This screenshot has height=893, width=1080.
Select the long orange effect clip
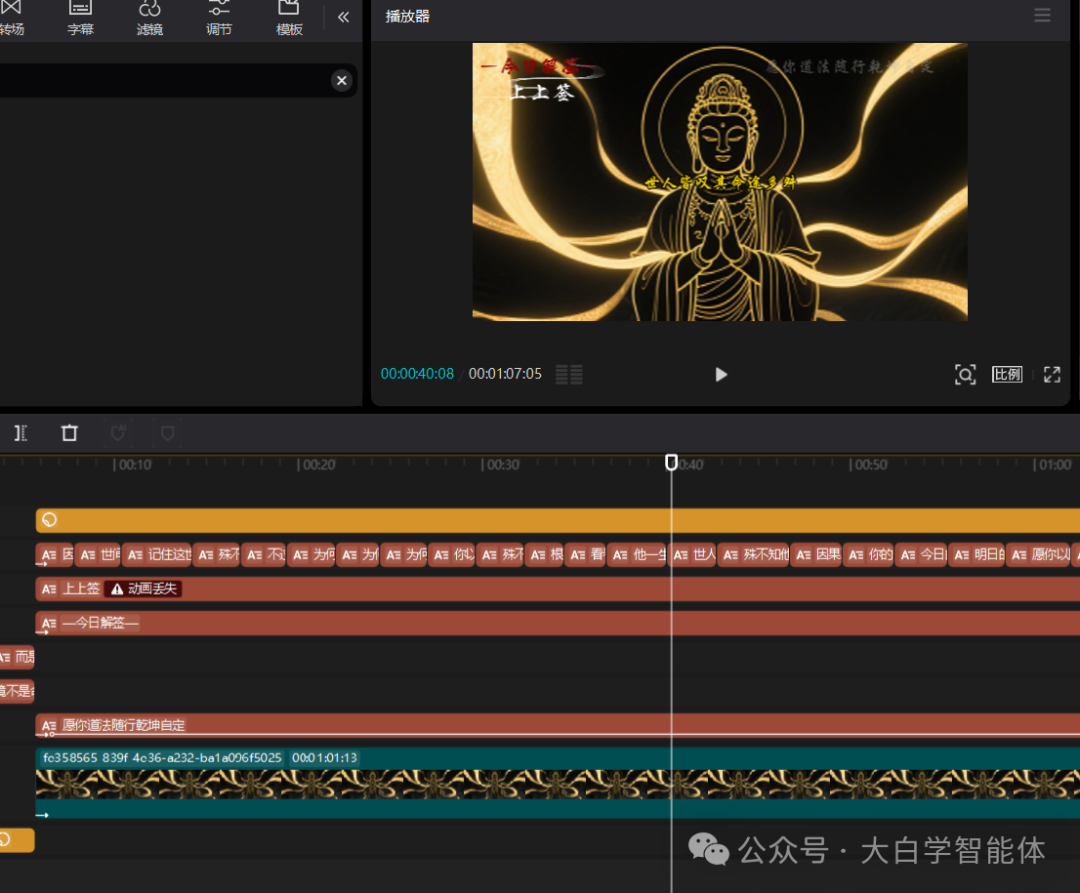[x=558, y=521]
